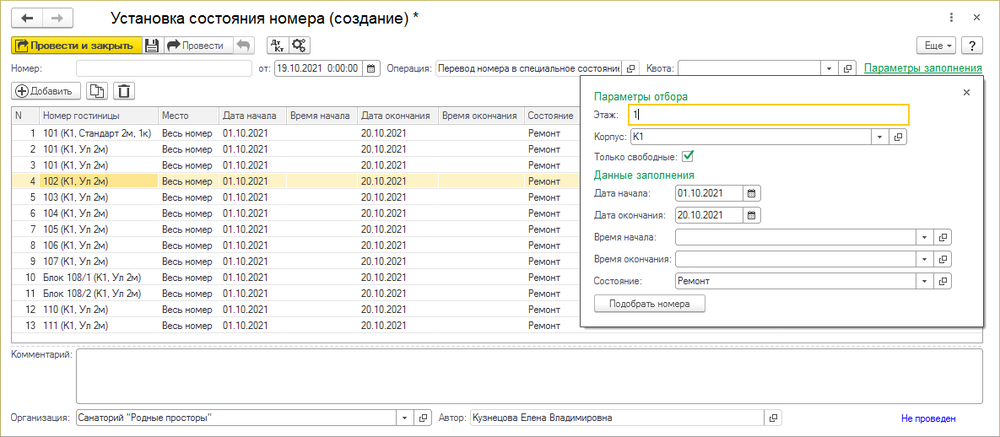The height and width of the screenshot is (437, 1000).
Task: Click the Время начала column header
Action: pyautogui.click(x=322, y=115)
